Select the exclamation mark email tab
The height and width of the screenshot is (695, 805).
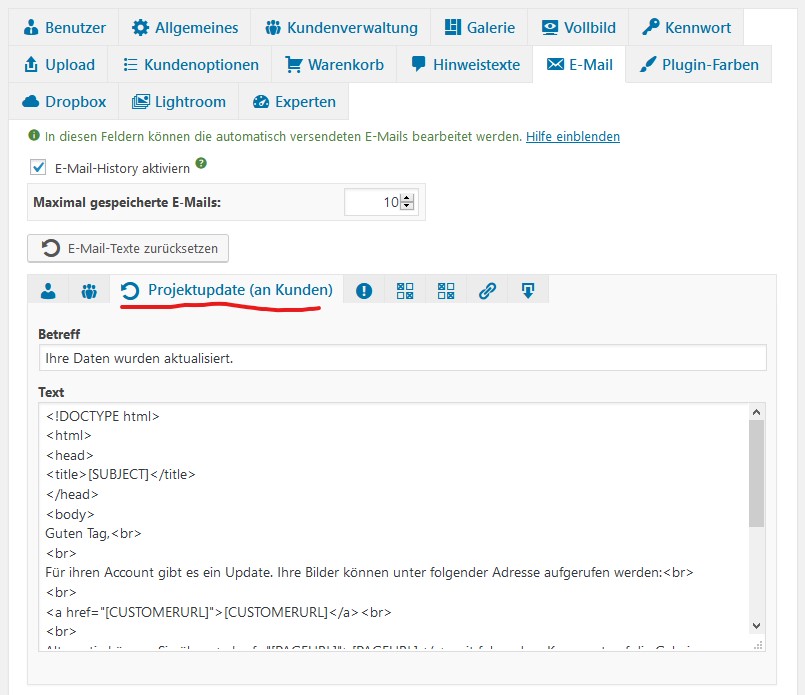(x=364, y=291)
